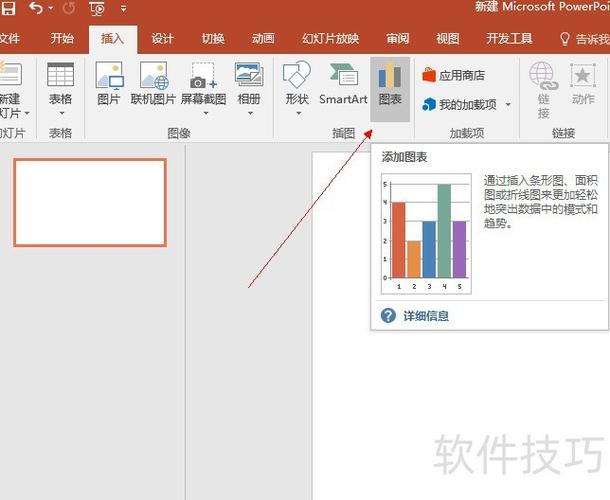610x500 pixels.
Task: Click the 插图 group label
Action: point(344,133)
